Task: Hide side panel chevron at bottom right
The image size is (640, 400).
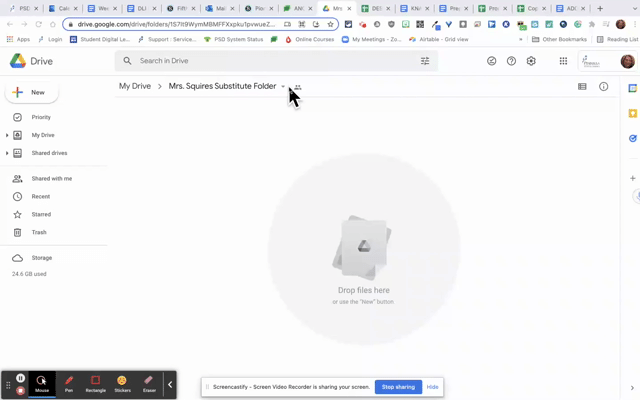Action: pos(632,388)
